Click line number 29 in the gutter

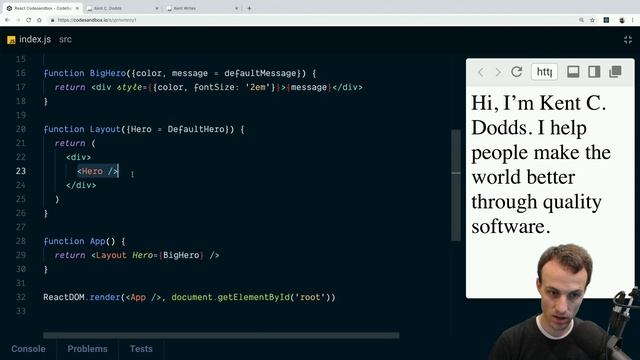(x=21, y=255)
